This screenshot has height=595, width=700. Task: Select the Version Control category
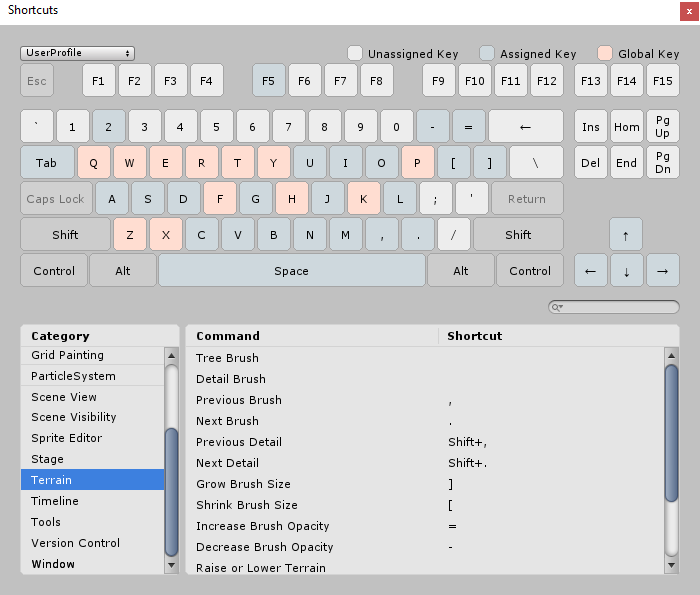(x=92, y=543)
